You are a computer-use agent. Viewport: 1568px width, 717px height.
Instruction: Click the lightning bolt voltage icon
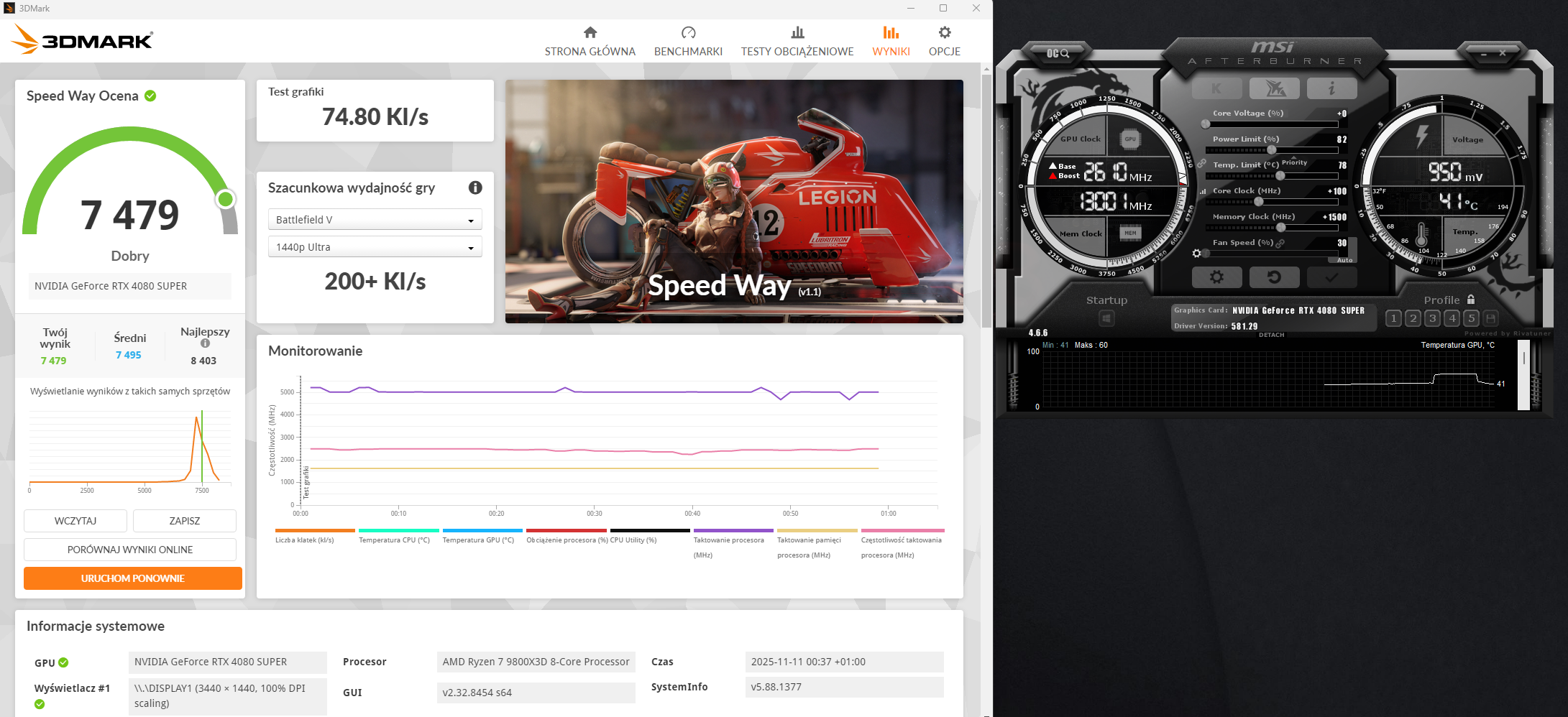1421,136
